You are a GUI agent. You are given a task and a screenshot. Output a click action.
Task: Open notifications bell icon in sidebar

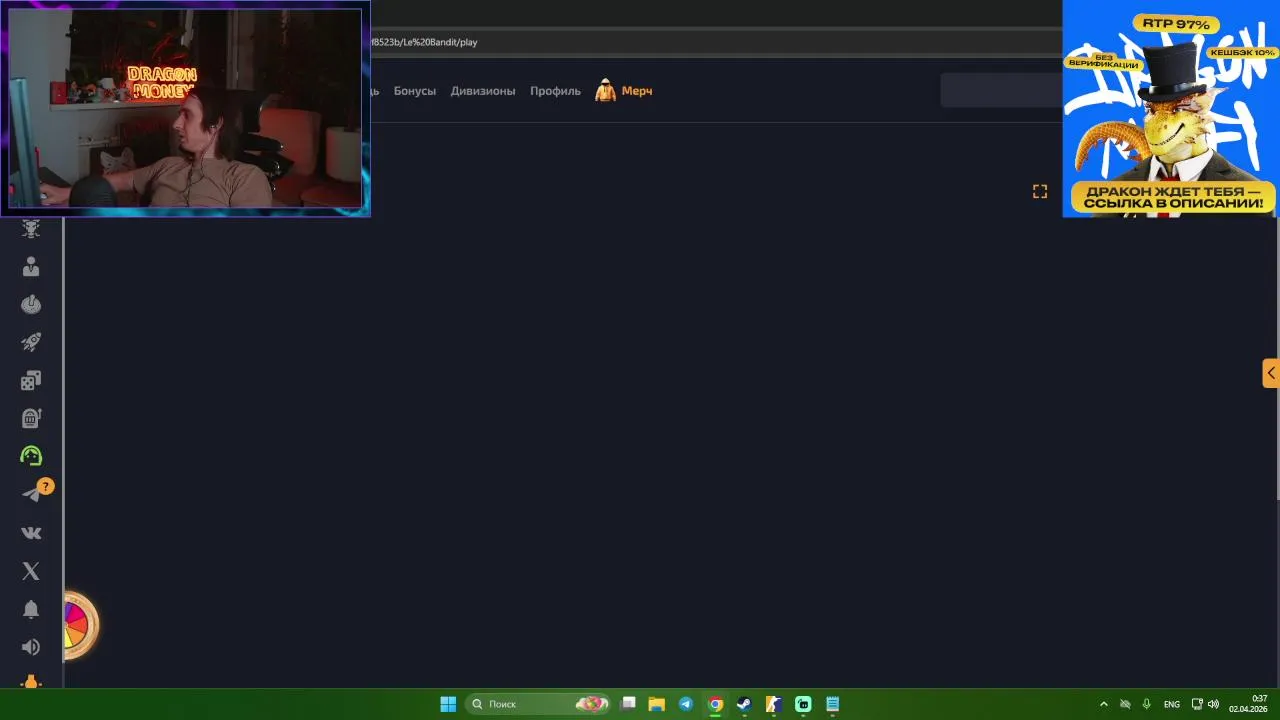pyautogui.click(x=31, y=609)
